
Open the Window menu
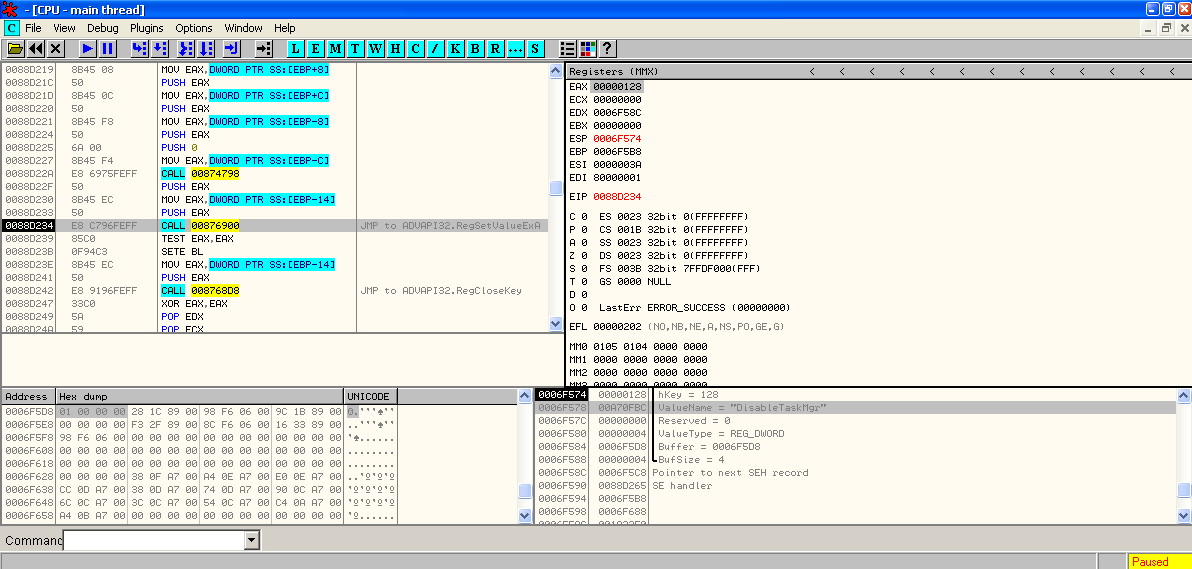(x=243, y=28)
